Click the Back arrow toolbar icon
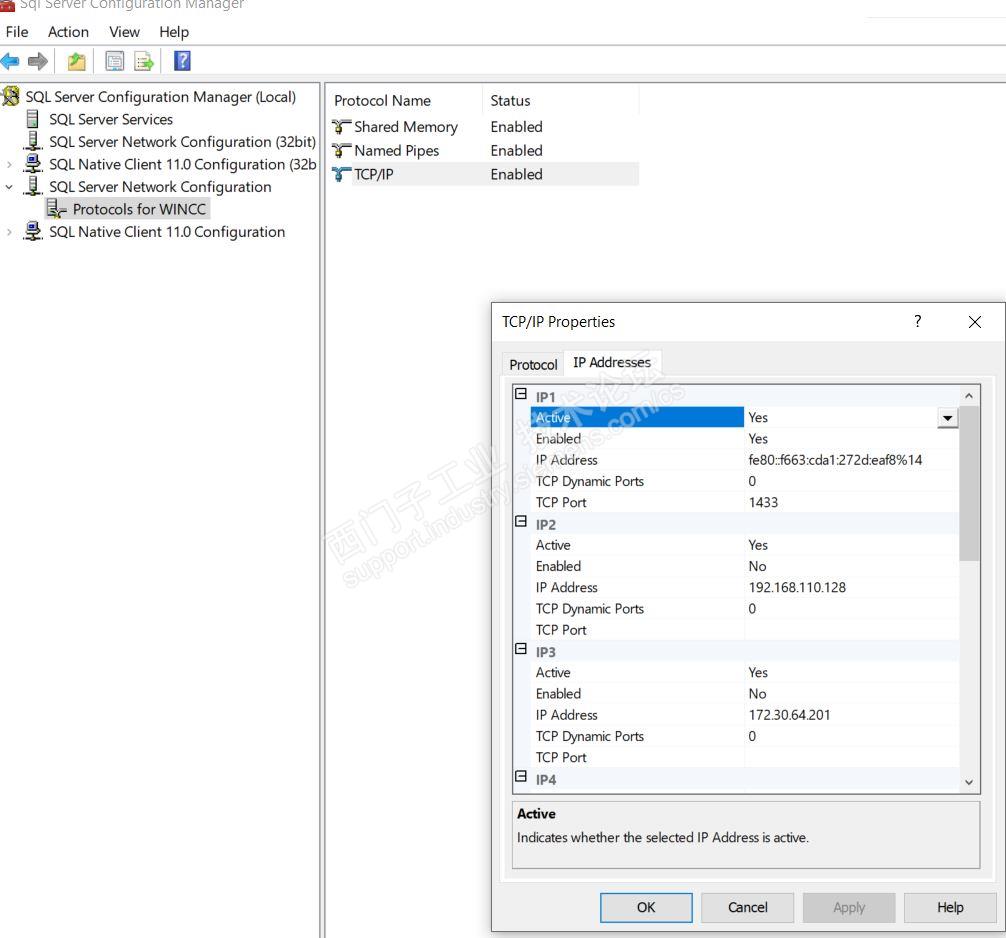The image size is (1006, 938). click(x=10, y=62)
